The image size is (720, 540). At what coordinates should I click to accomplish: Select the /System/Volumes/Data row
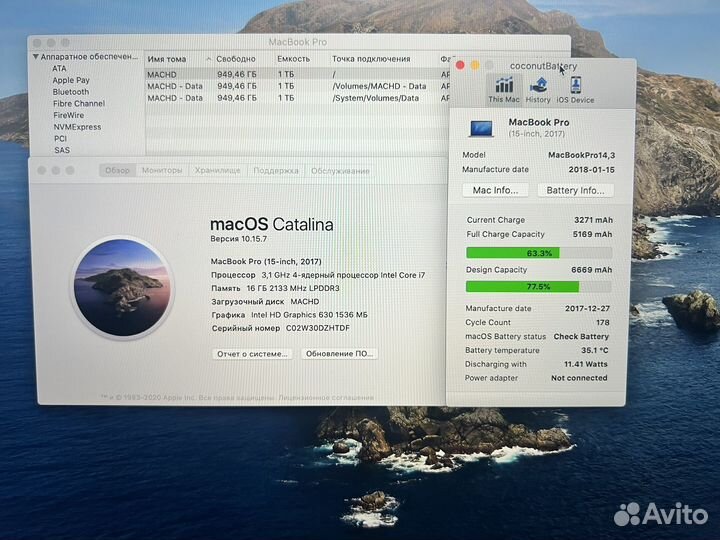click(298, 98)
